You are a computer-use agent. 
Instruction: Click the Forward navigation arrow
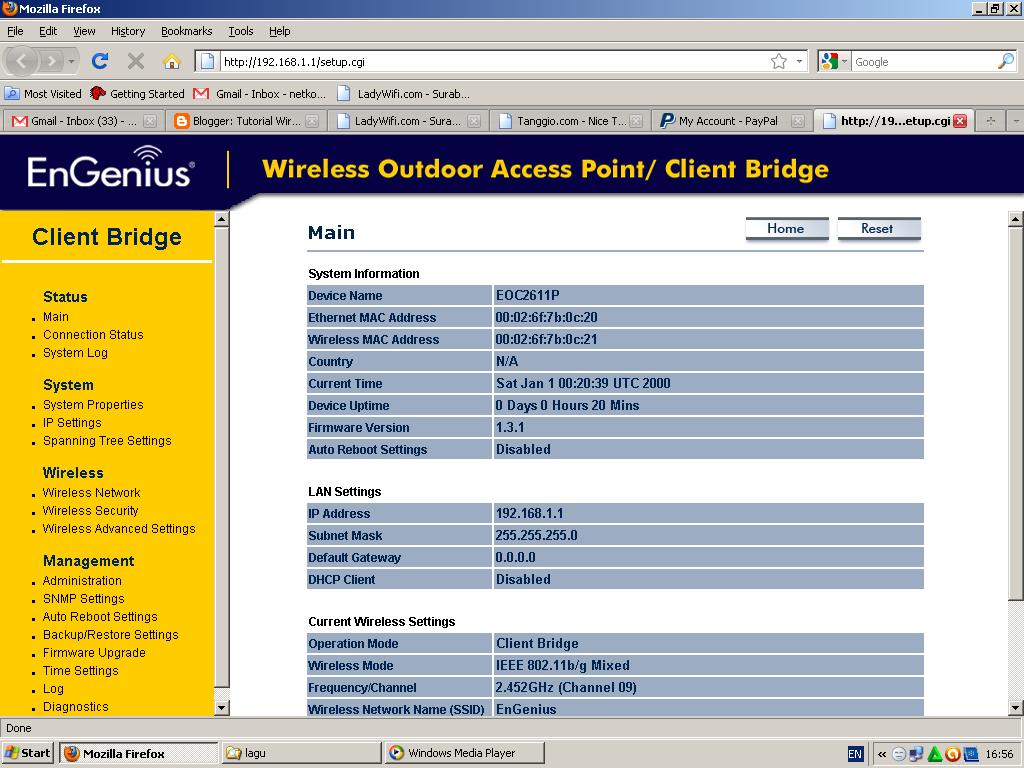click(x=52, y=61)
